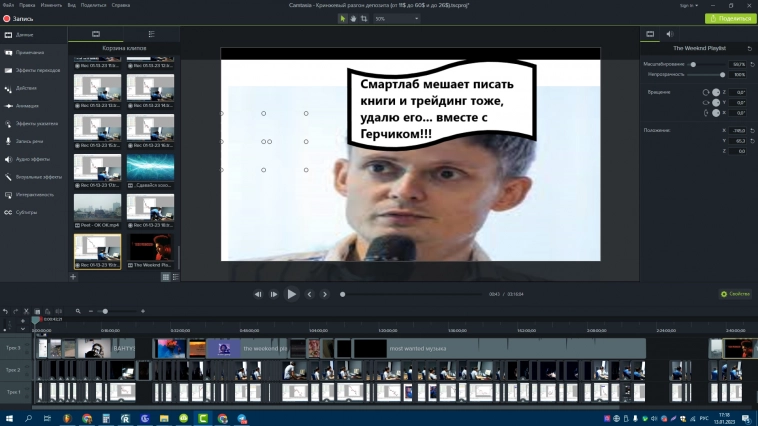Adjust the Масштабирование scale slider
This screenshot has width=758, height=426.
(693, 64)
